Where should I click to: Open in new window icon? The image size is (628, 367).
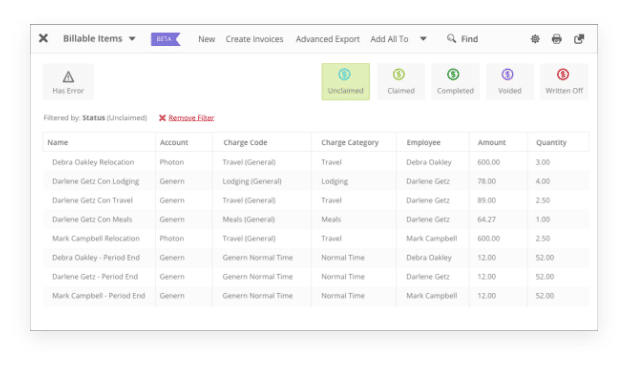click(579, 39)
